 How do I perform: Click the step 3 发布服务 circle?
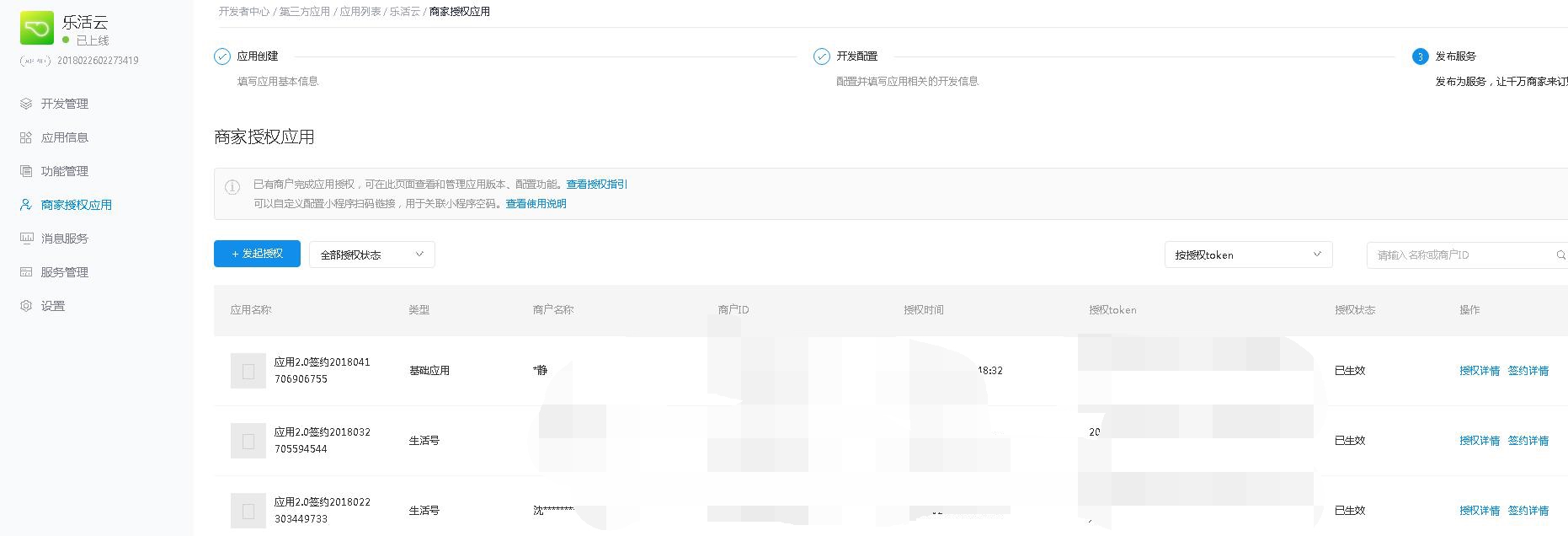click(x=1421, y=56)
